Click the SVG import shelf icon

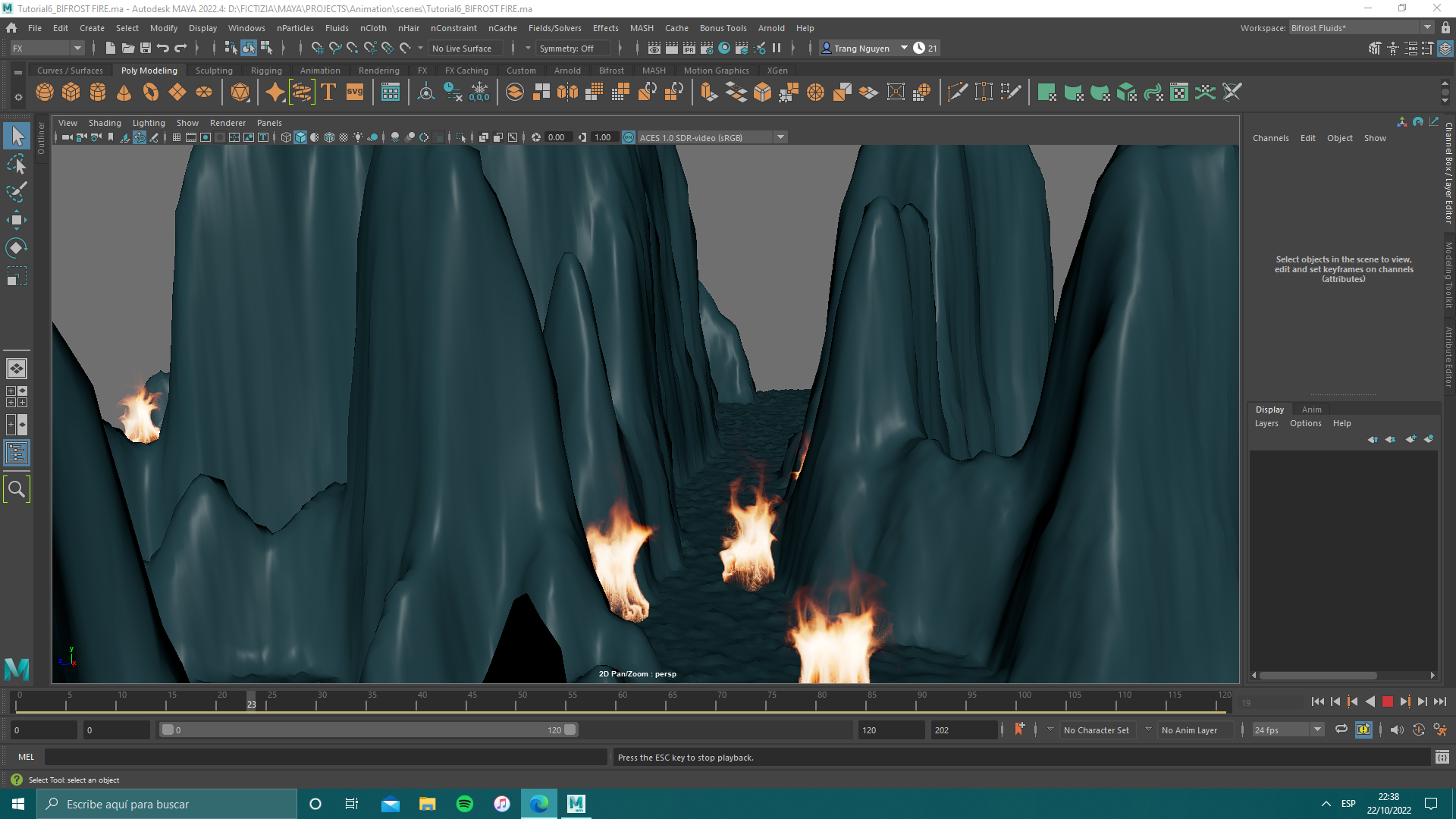[355, 93]
